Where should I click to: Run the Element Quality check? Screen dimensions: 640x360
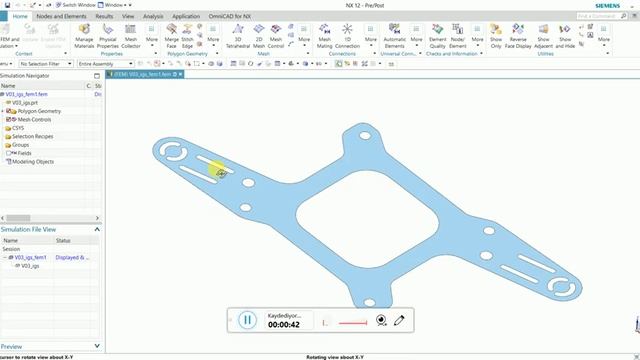point(438,36)
